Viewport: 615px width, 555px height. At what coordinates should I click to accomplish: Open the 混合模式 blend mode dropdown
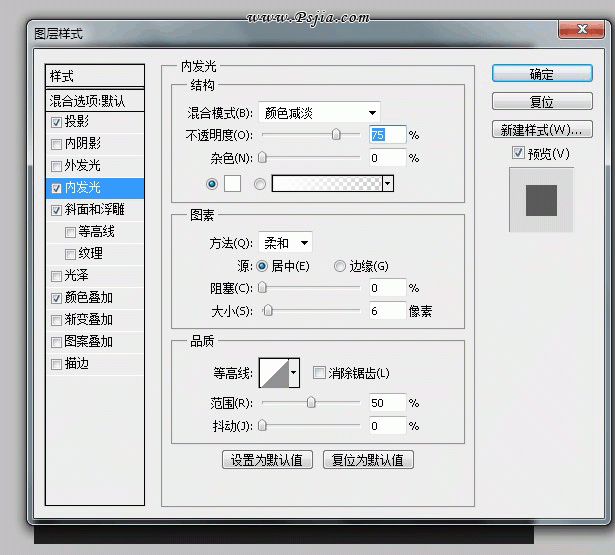[319, 112]
